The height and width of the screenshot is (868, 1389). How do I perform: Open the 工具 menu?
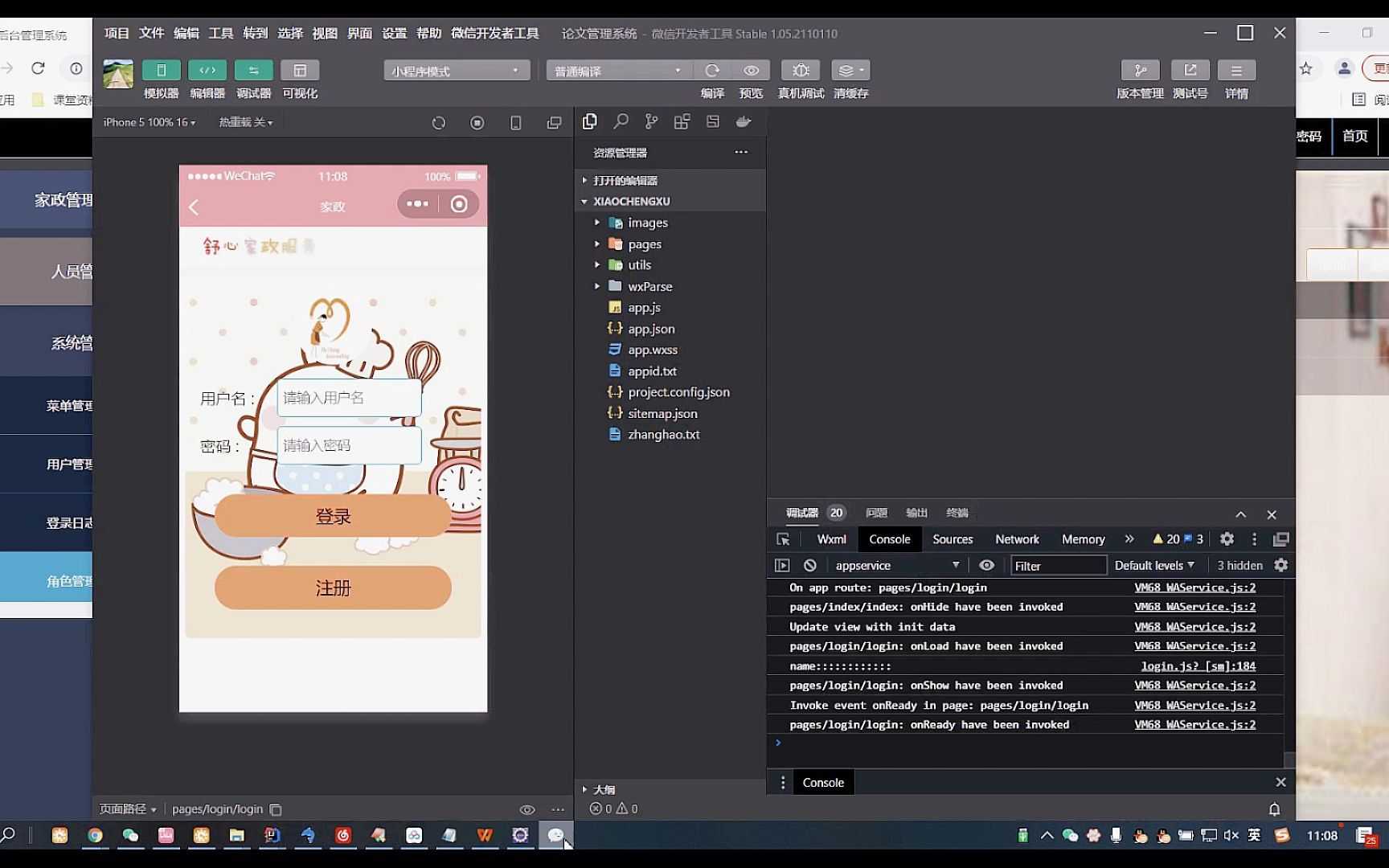tap(220, 33)
